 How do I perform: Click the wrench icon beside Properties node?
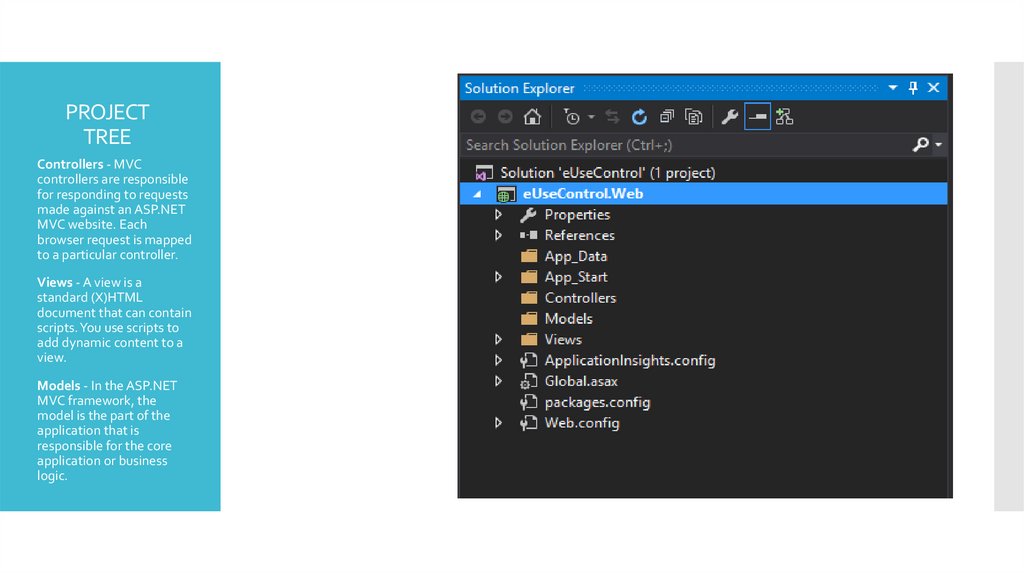coord(528,214)
